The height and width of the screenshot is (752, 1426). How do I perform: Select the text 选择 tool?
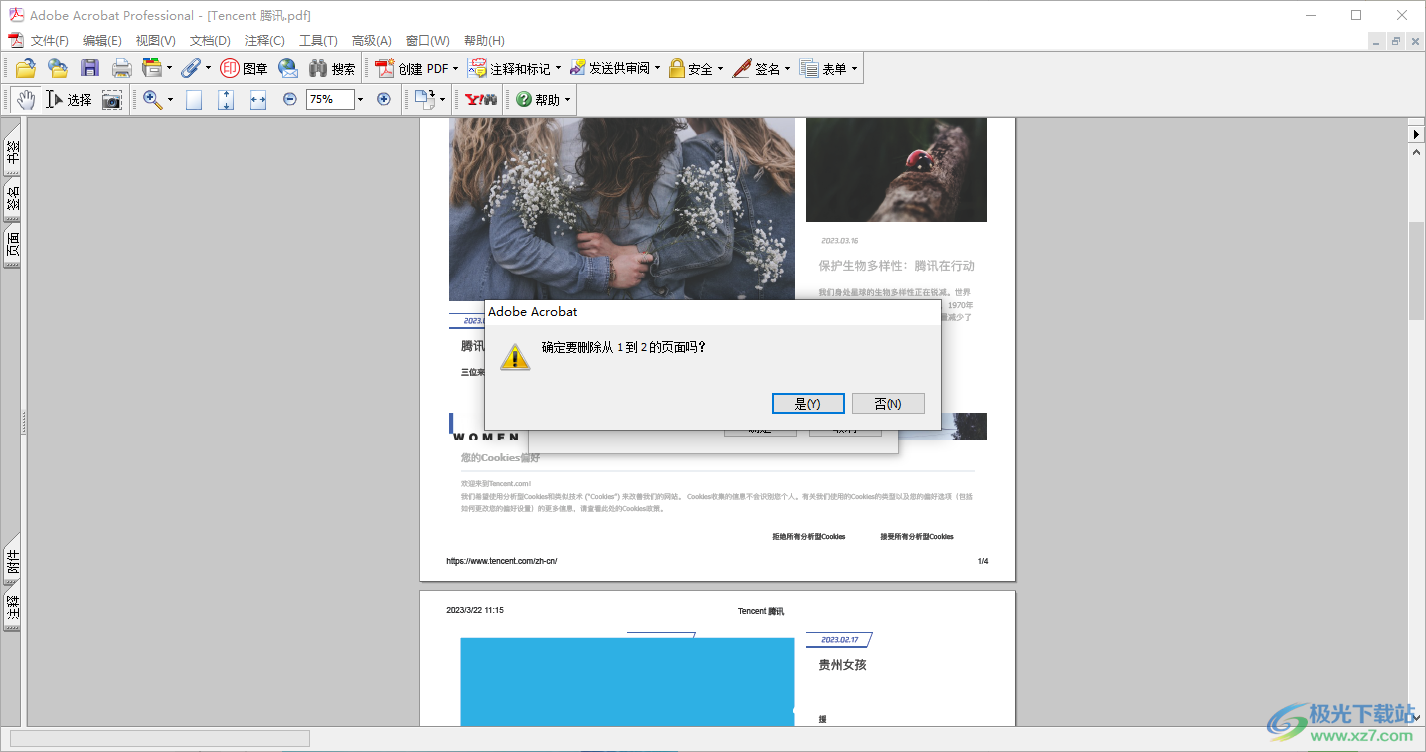point(68,99)
